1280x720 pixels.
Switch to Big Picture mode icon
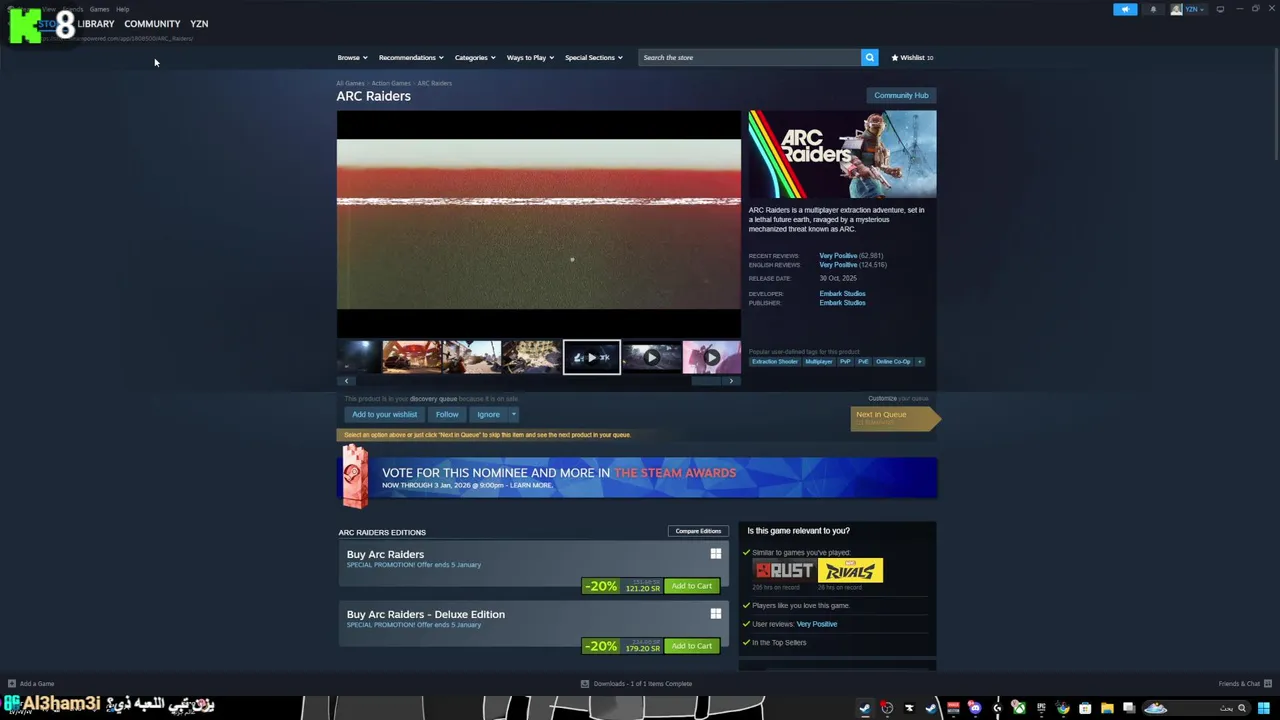pyautogui.click(x=1220, y=9)
